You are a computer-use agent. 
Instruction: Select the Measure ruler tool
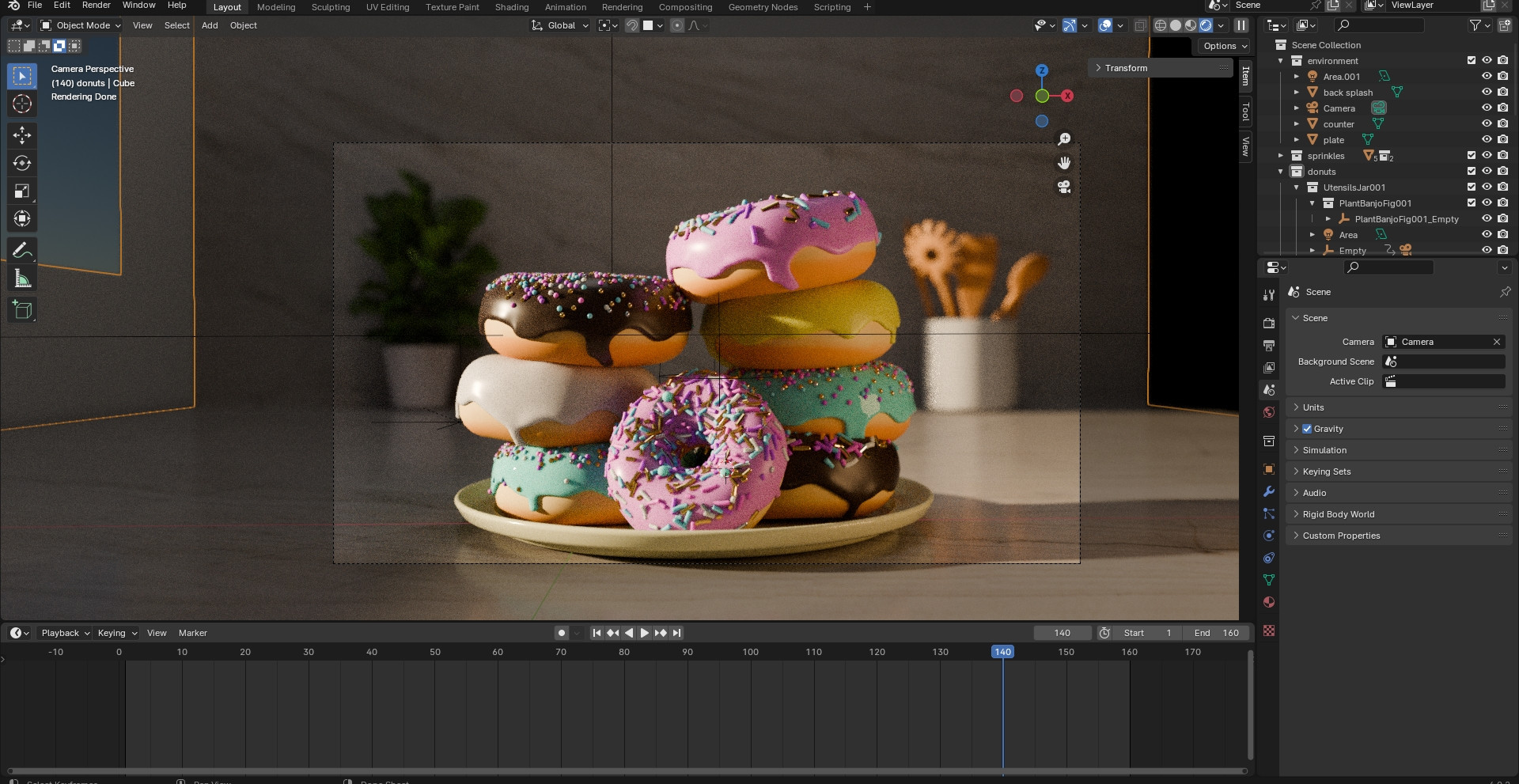(x=22, y=278)
